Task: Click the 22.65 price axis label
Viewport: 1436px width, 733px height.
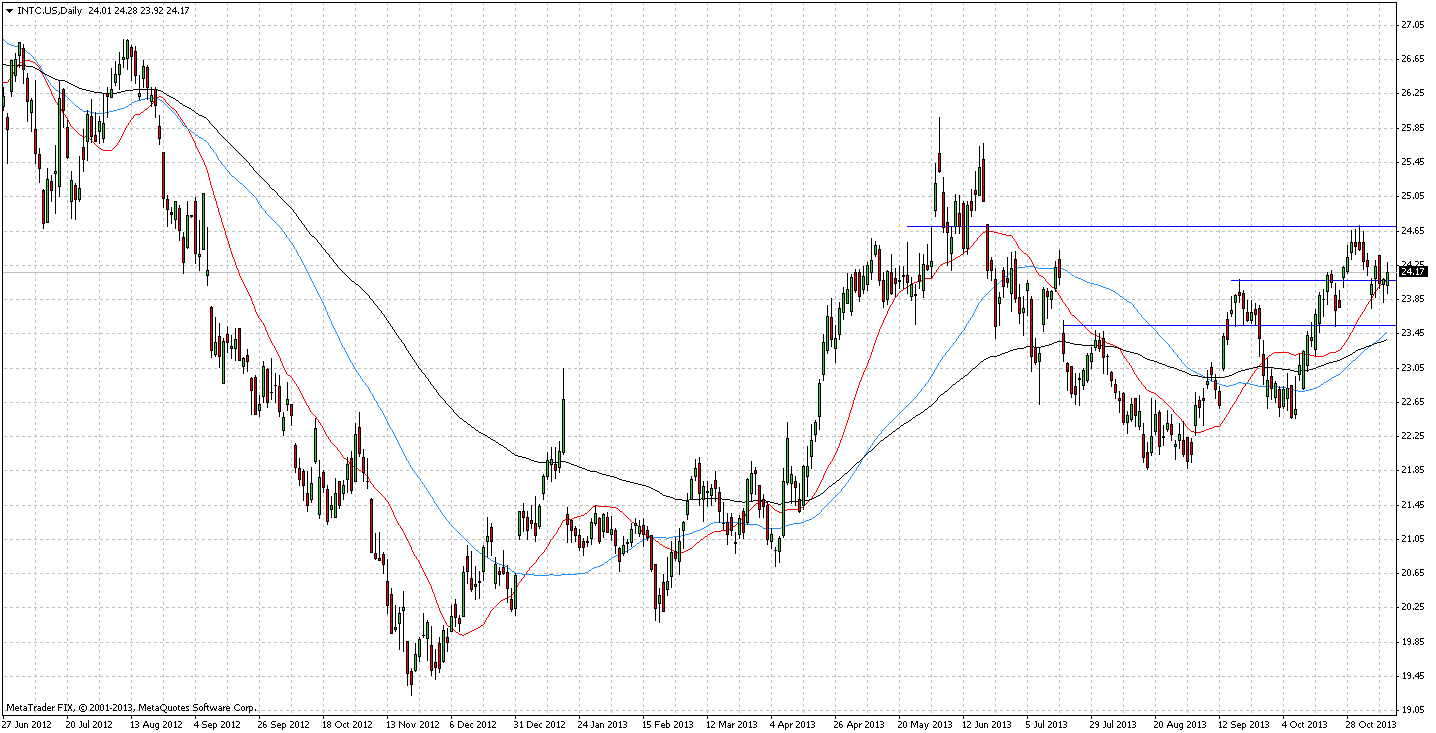Action: (x=1412, y=402)
